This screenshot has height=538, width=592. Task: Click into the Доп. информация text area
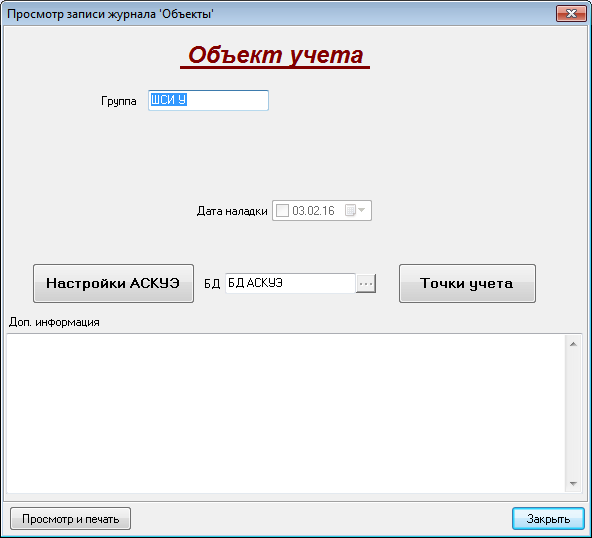[x=286, y=413]
